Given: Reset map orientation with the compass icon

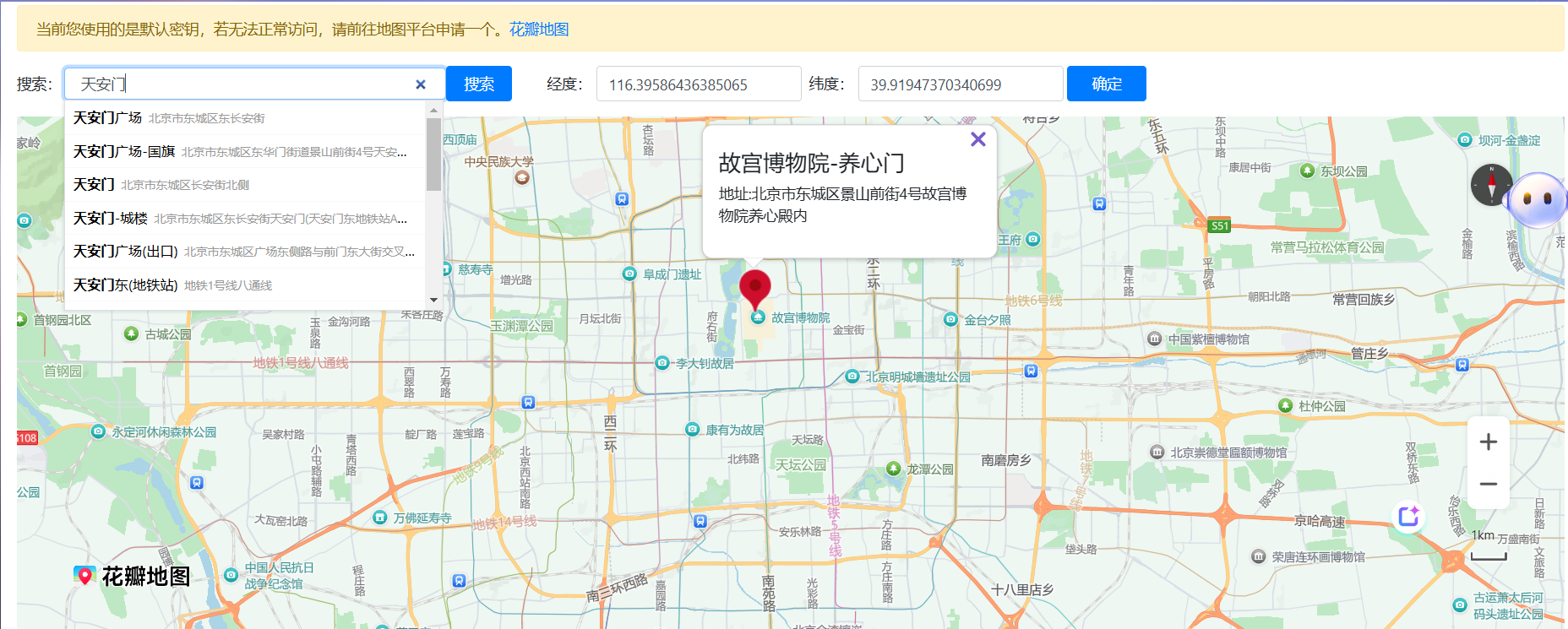Looking at the screenshot, I should 1491,185.
